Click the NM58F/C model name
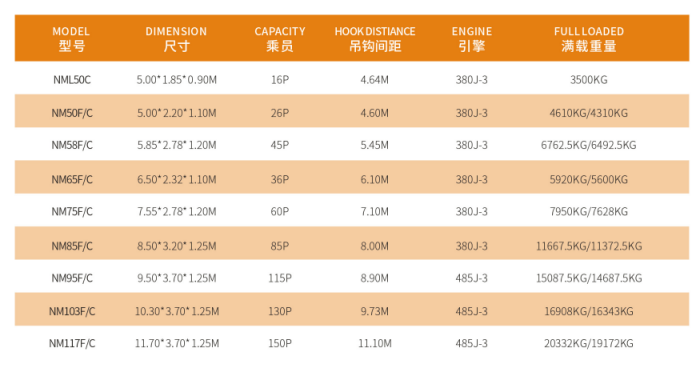The height and width of the screenshot is (372, 700). [x=72, y=145]
